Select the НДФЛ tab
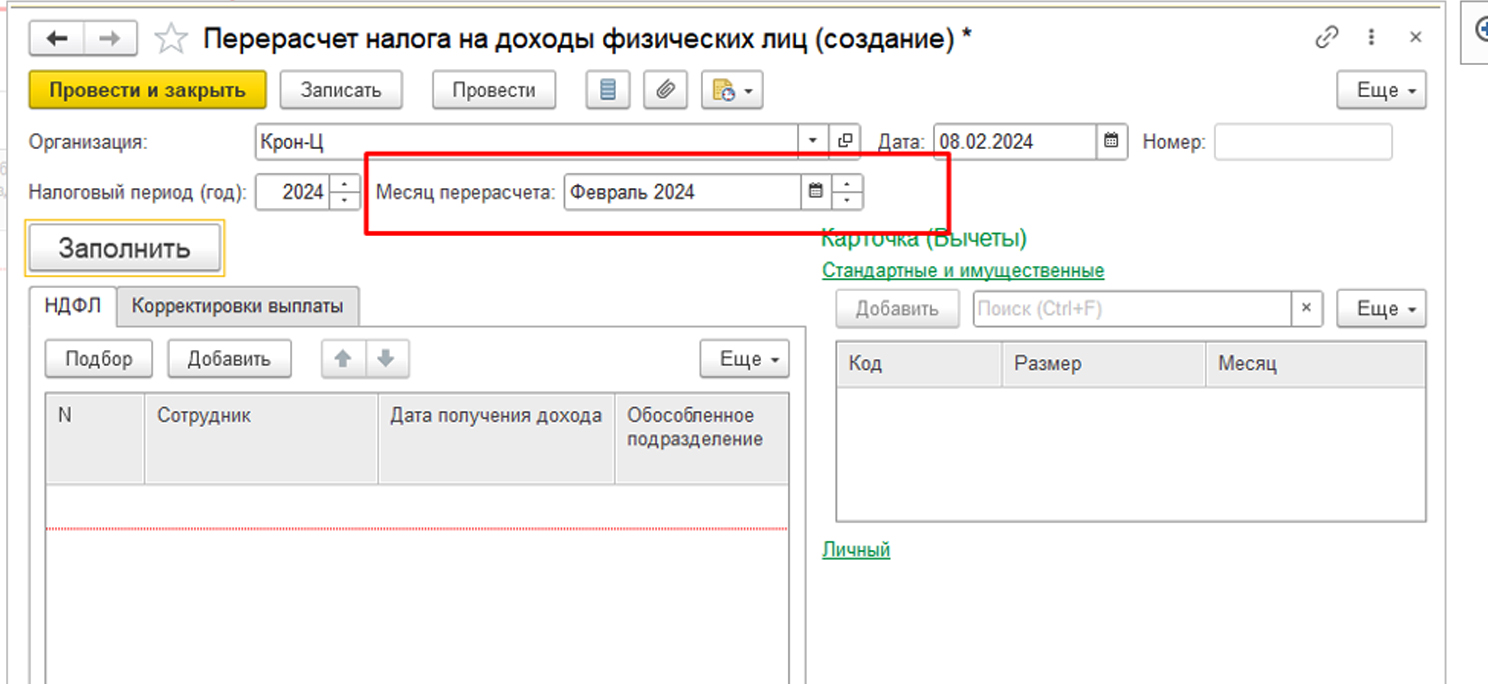 73,306
